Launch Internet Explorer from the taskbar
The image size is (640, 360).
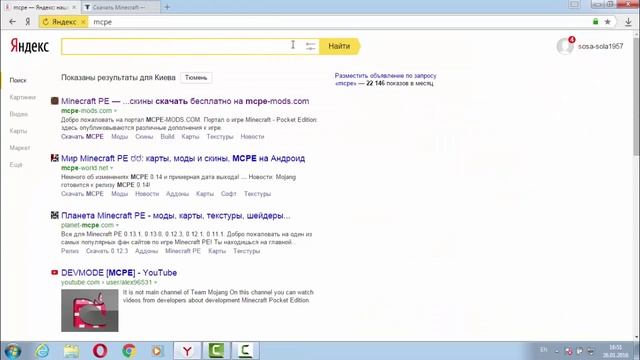pos(42,351)
